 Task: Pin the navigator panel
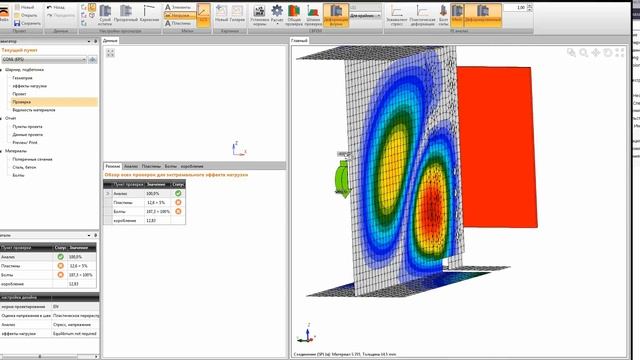(96, 41)
